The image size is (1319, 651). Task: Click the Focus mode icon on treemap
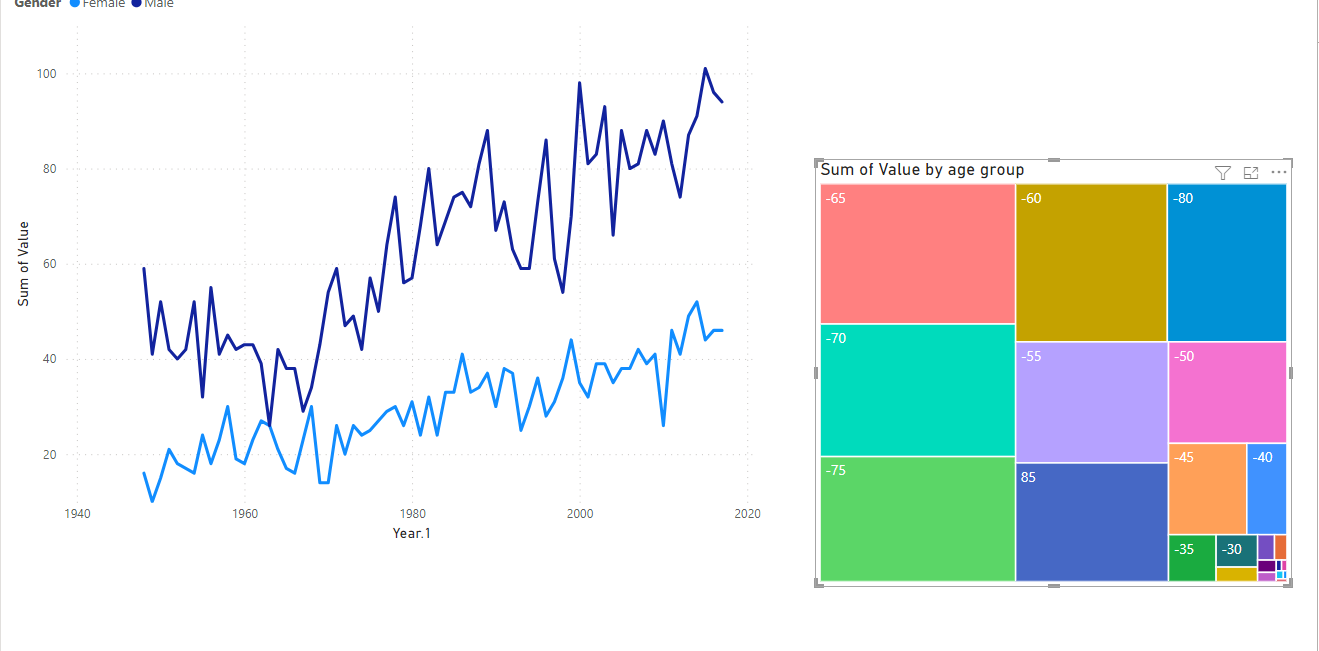tap(1250, 173)
